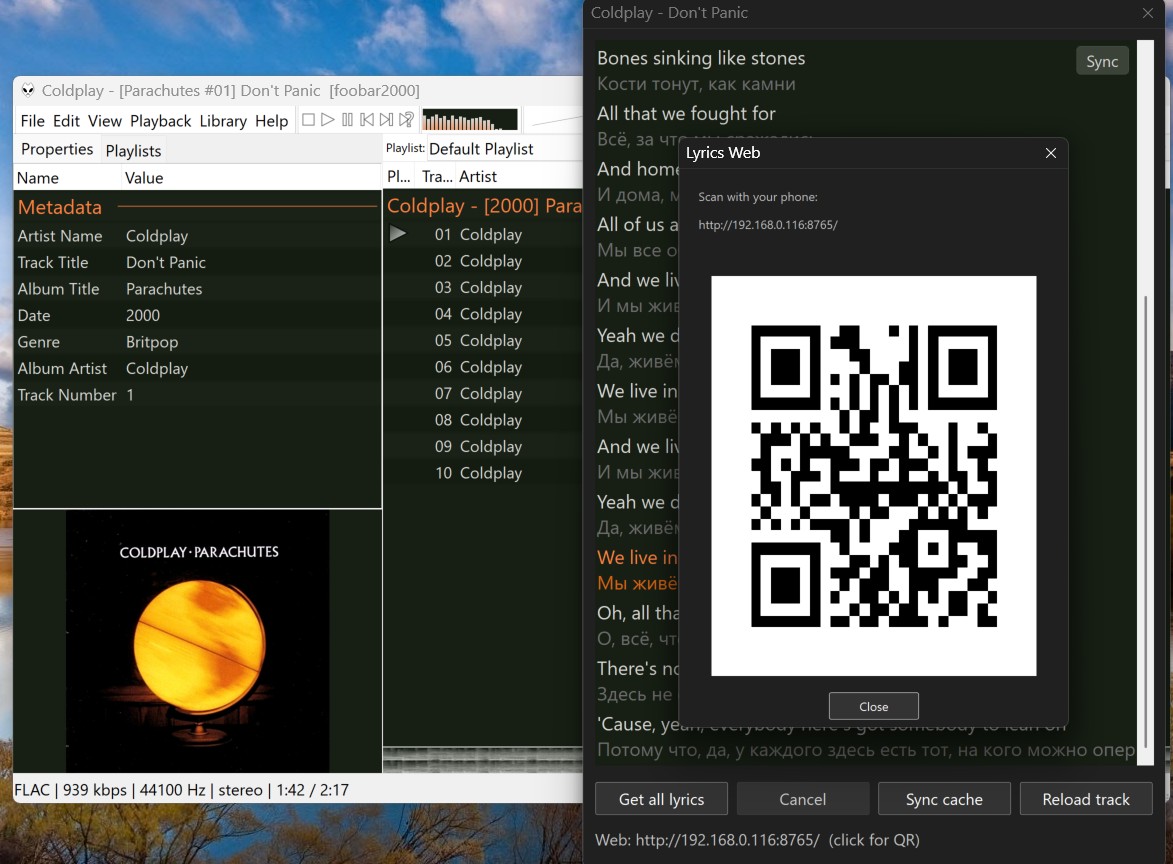Viewport: 1173px width, 864px height.
Task: Click the Stop playback icon in foobar2000
Action: pyautogui.click(x=308, y=120)
